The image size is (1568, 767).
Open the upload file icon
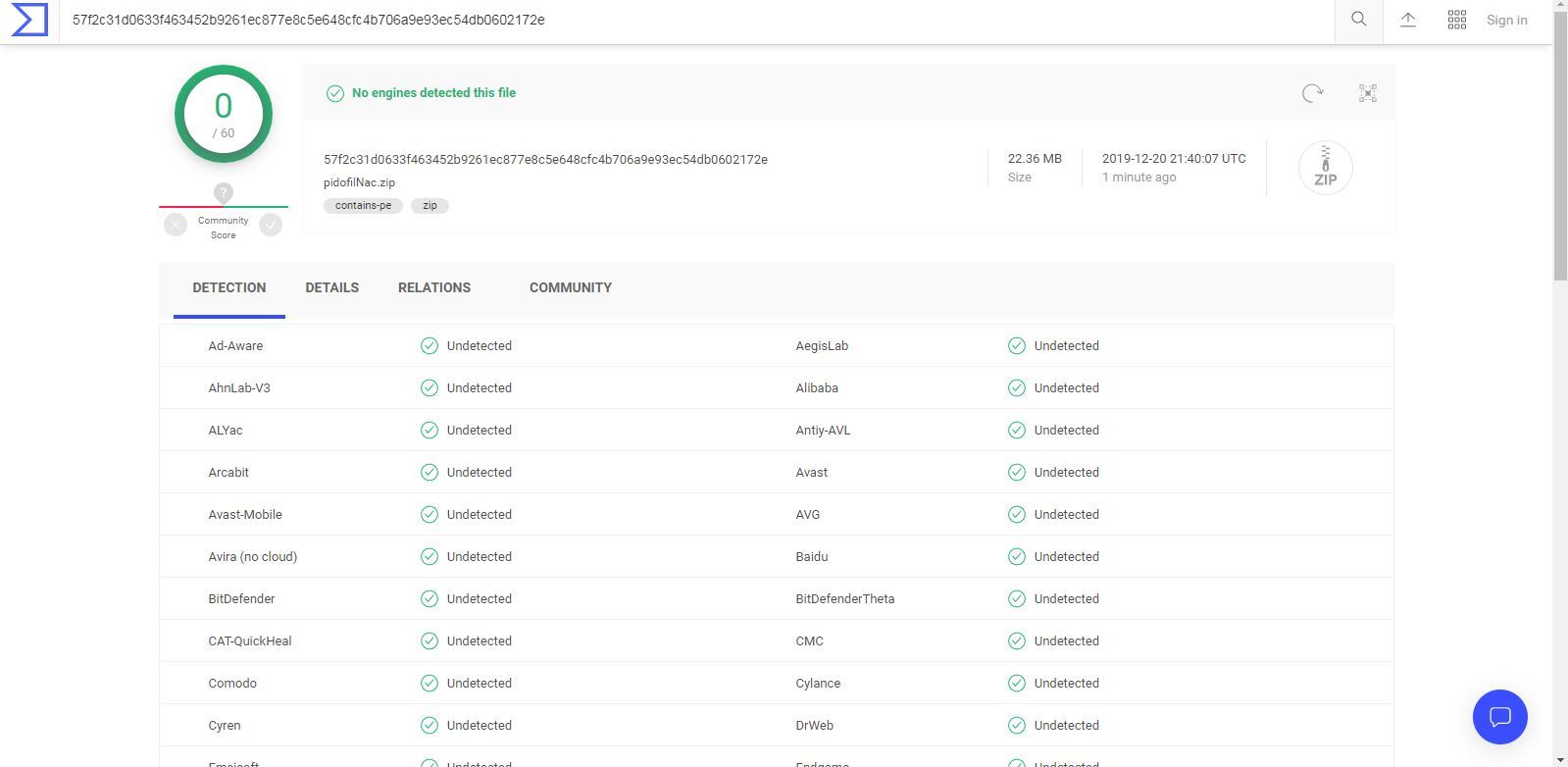1407,20
